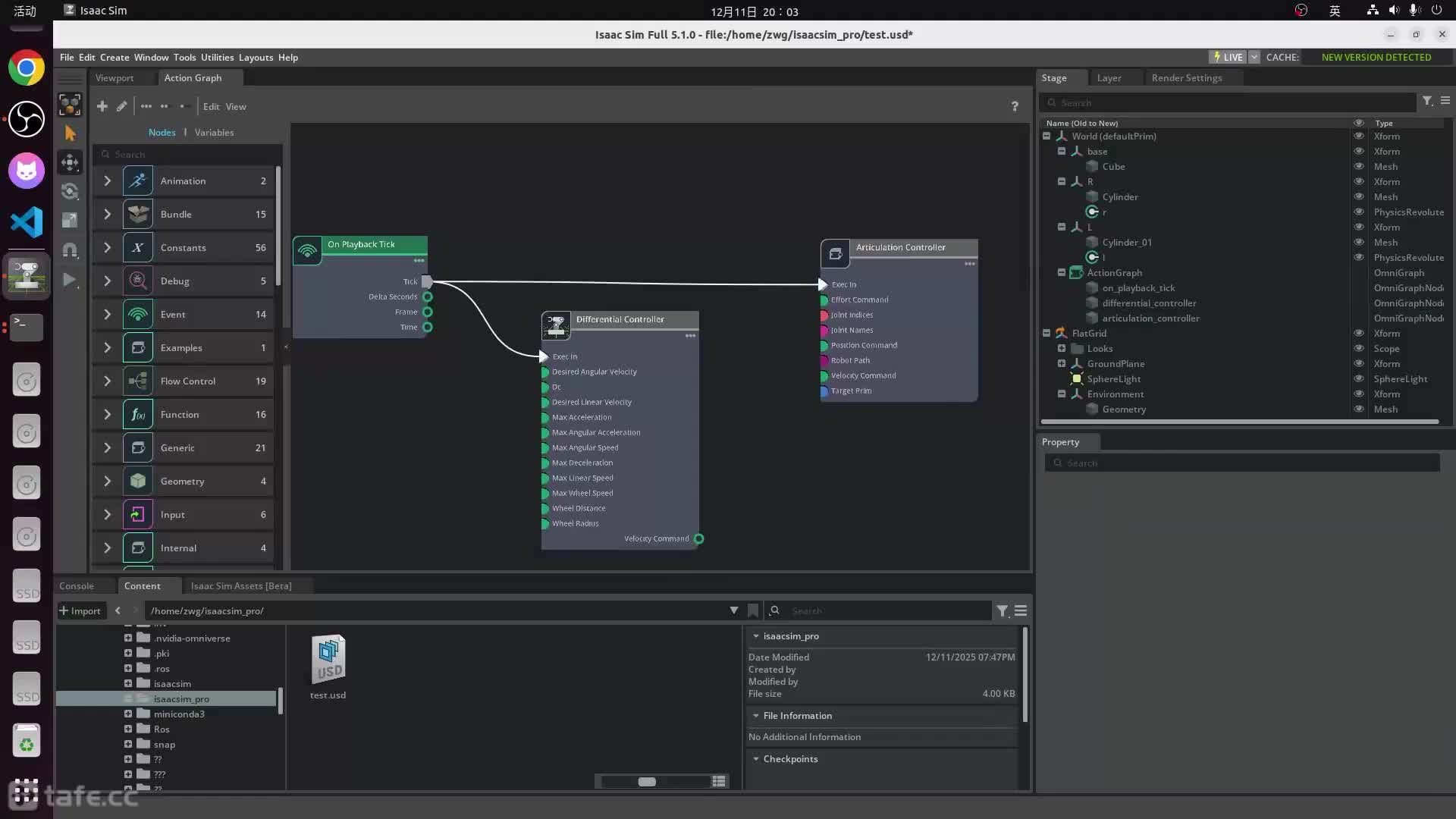Select the move gizmo tool icon
Screen dimensions: 1456x819
tap(70, 162)
